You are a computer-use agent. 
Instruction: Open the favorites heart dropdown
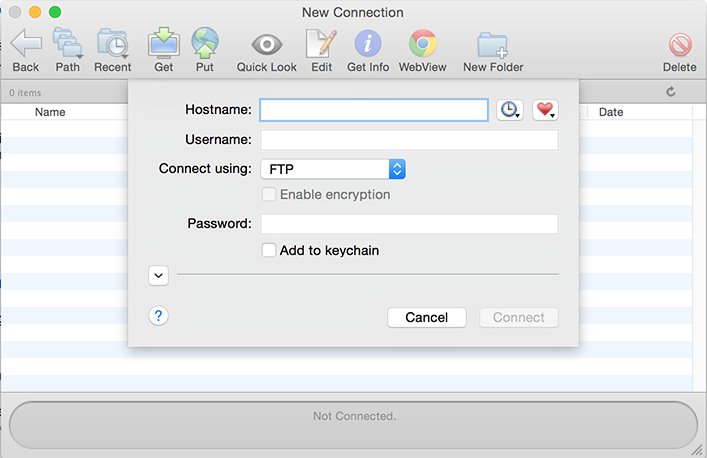[x=545, y=110]
